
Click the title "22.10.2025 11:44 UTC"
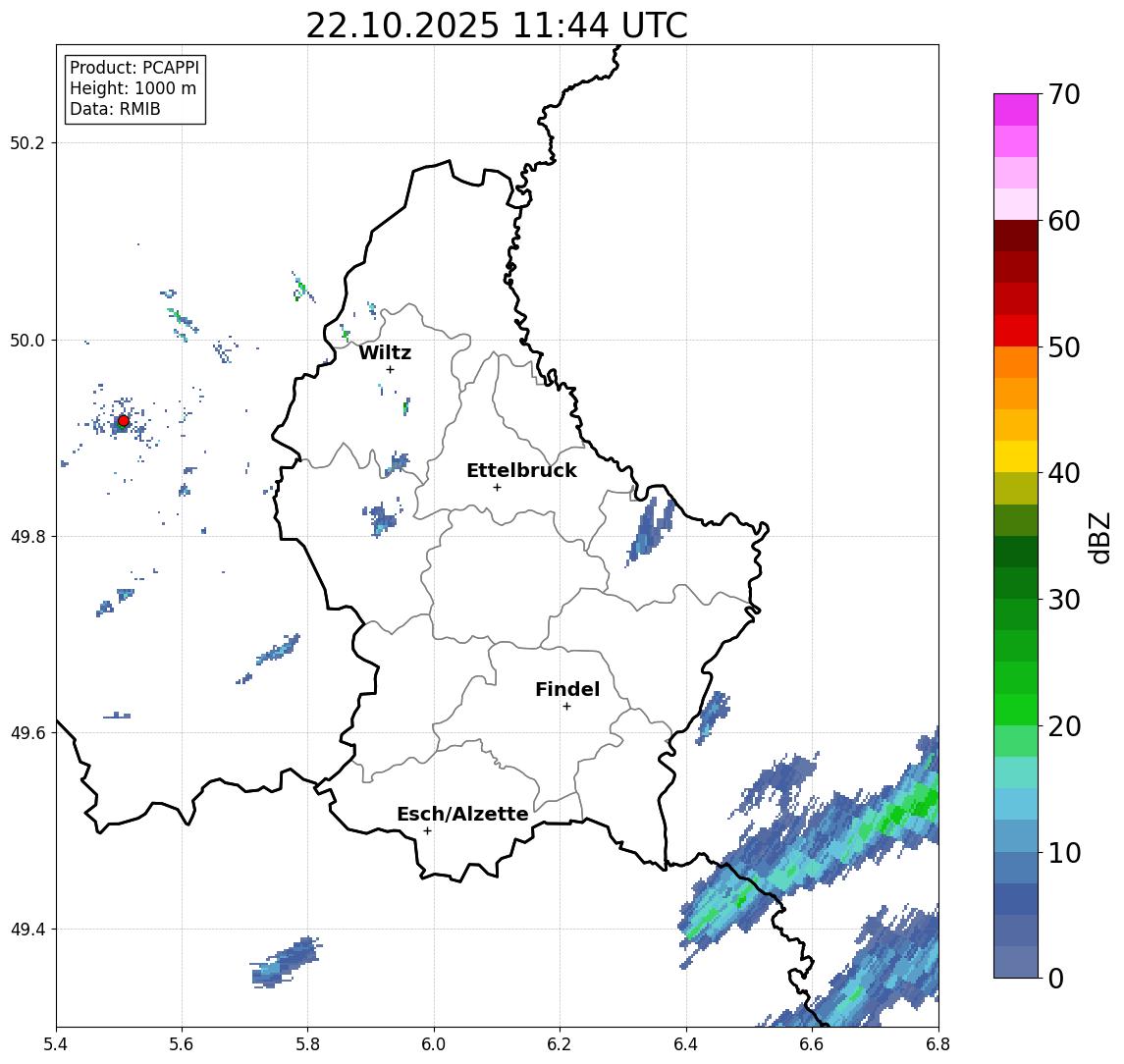pos(497,26)
